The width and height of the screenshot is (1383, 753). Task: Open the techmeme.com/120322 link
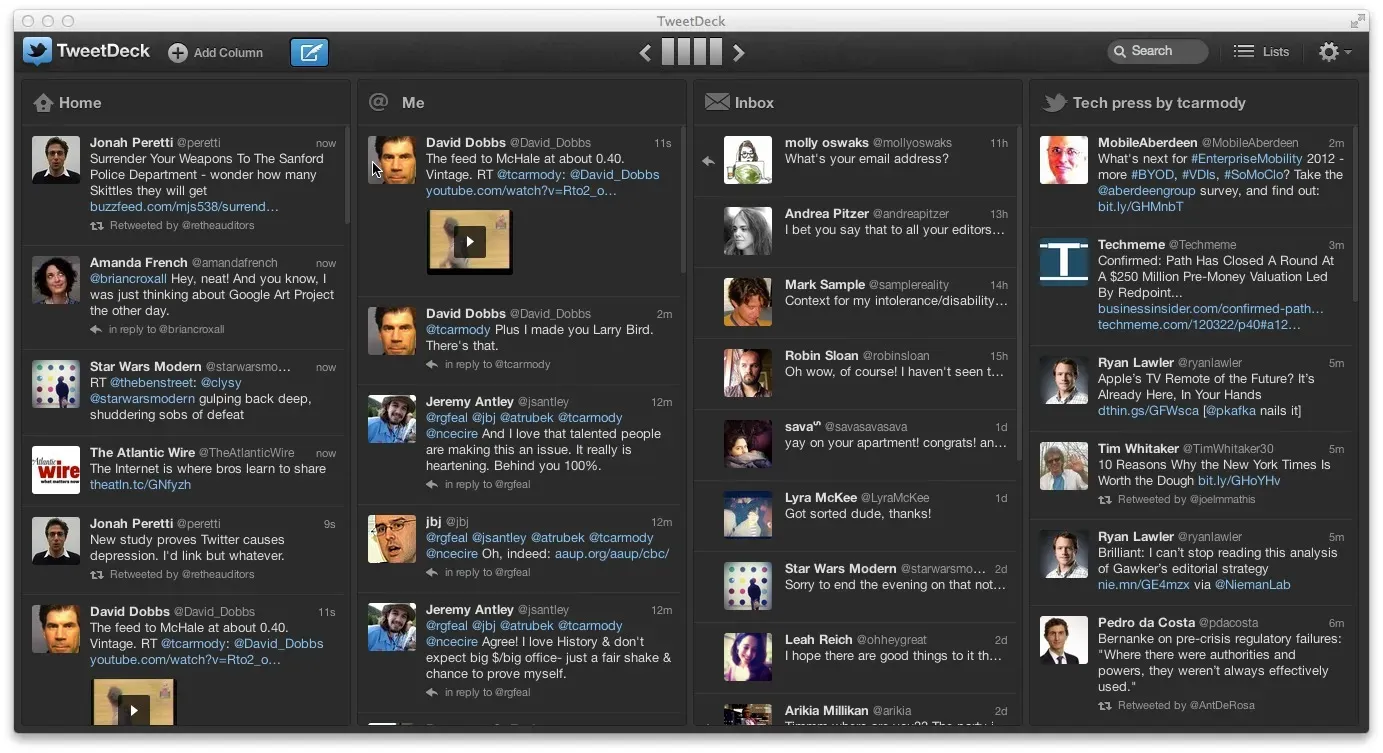pyautogui.click(x=1200, y=325)
